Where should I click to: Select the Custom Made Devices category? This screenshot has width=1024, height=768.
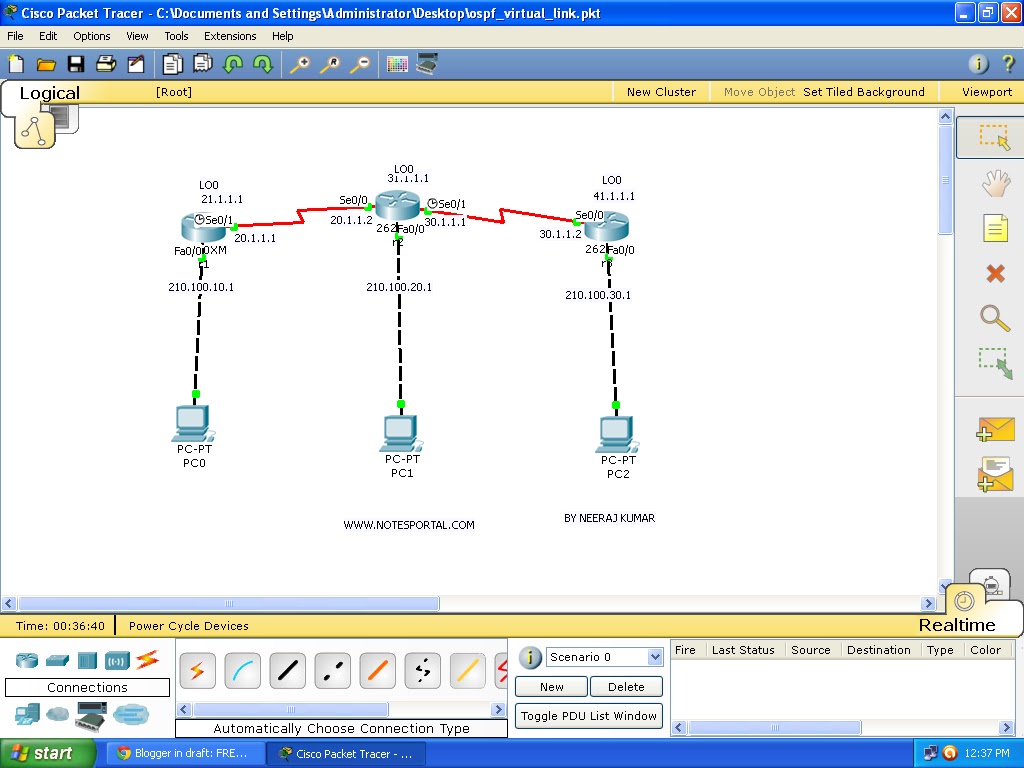91,716
